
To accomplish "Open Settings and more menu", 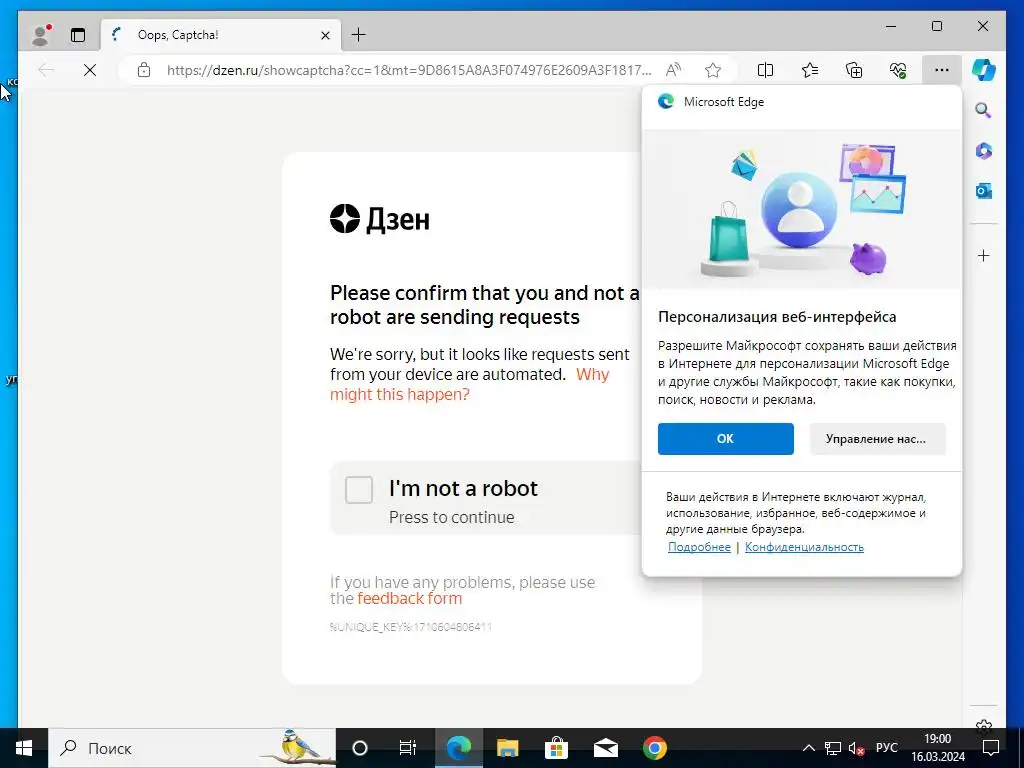I will 942,70.
